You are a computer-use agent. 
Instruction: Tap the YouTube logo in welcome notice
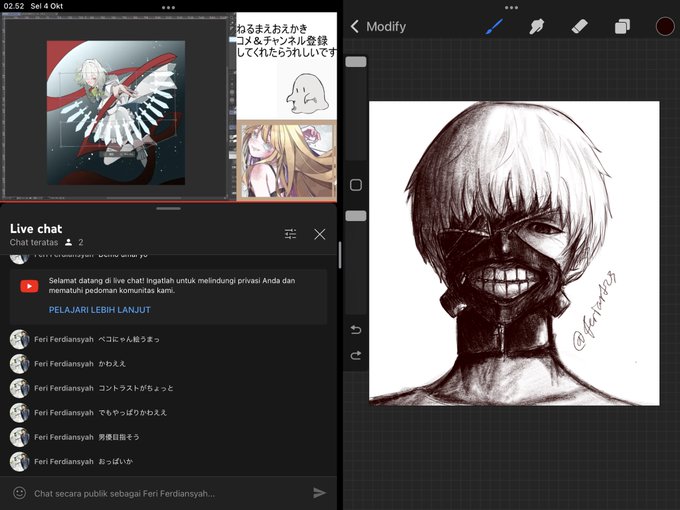(29, 286)
